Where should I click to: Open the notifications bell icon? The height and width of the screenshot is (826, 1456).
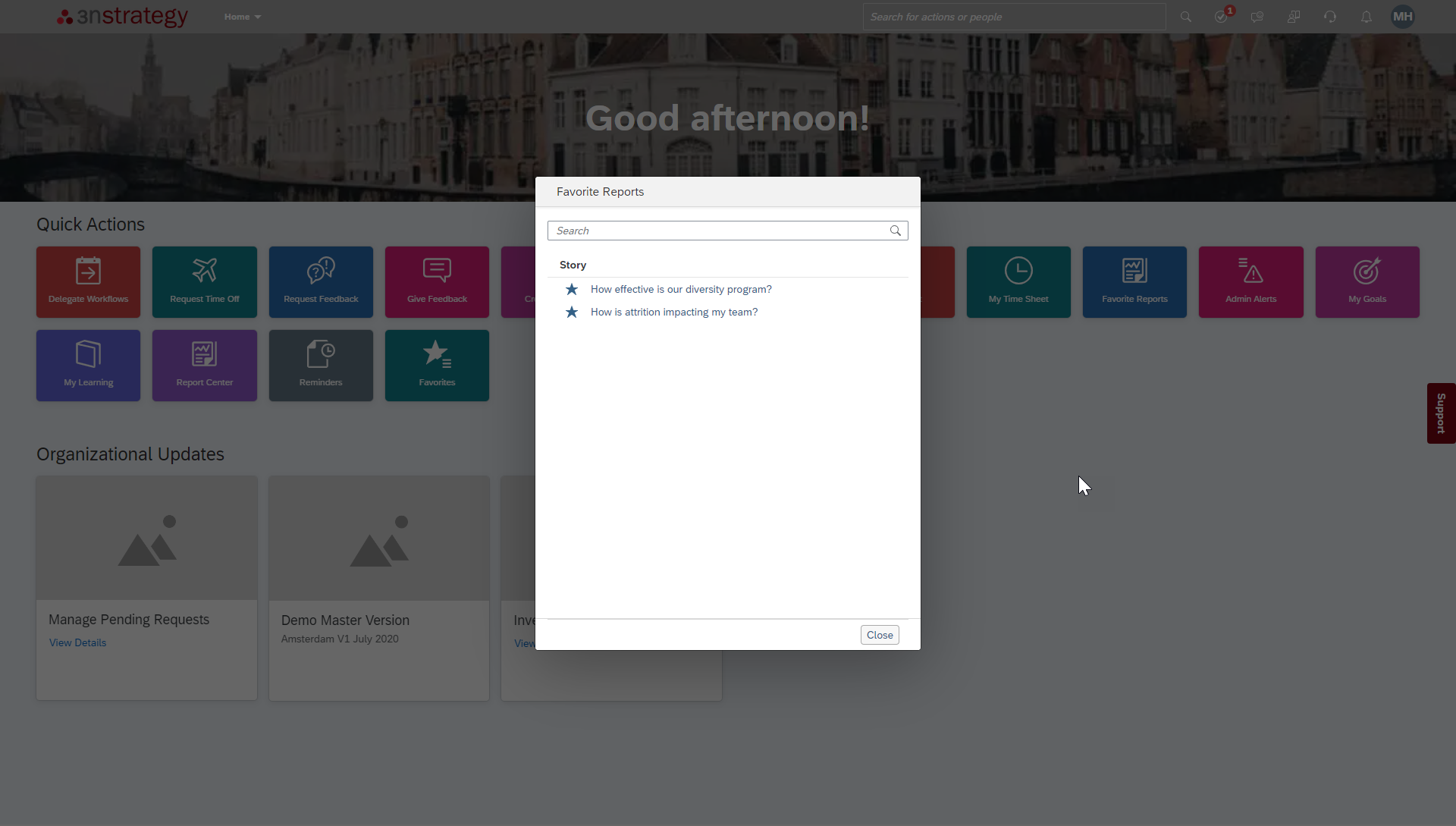(x=1367, y=17)
